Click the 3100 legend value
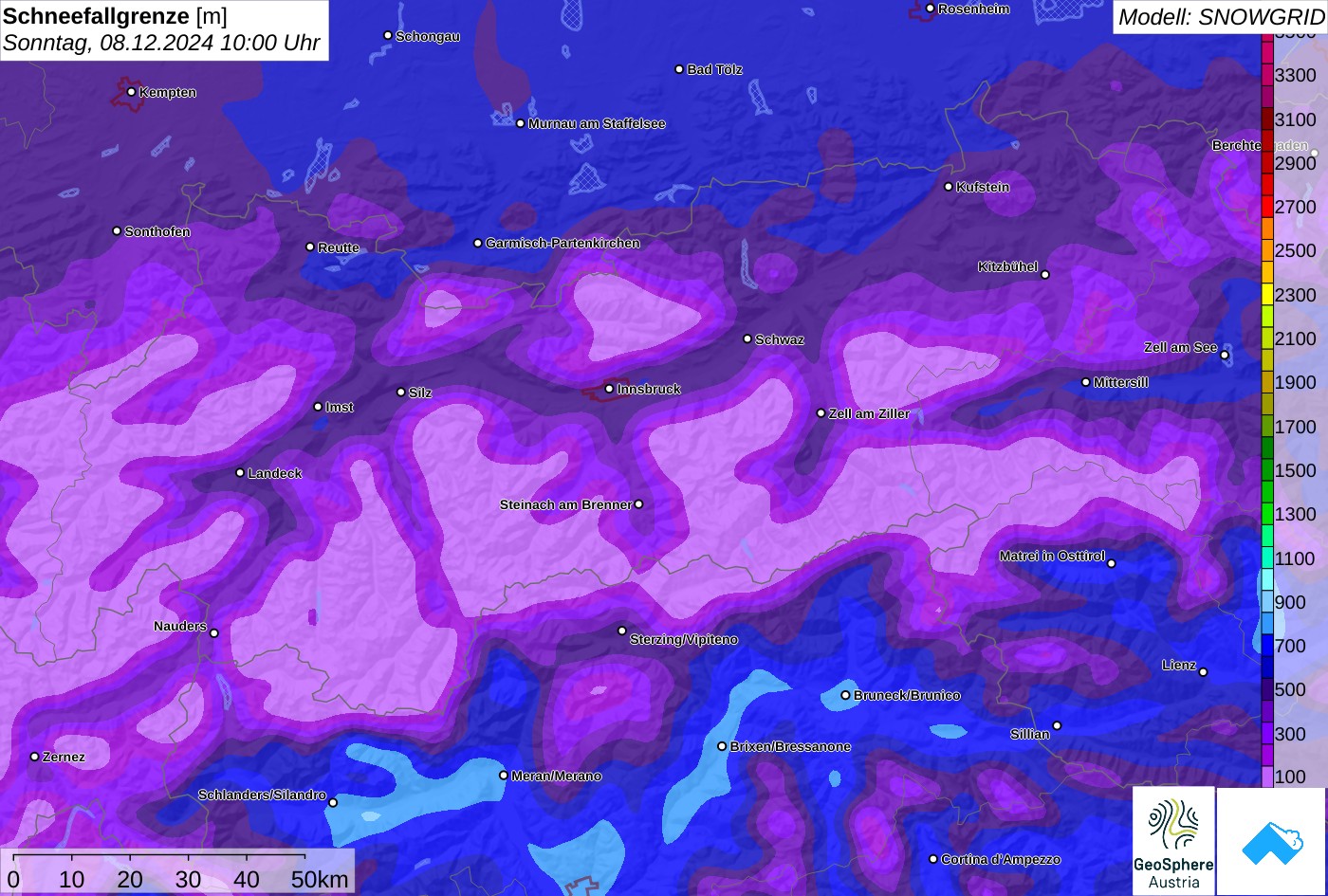The width and height of the screenshot is (1328, 896). [1296, 119]
